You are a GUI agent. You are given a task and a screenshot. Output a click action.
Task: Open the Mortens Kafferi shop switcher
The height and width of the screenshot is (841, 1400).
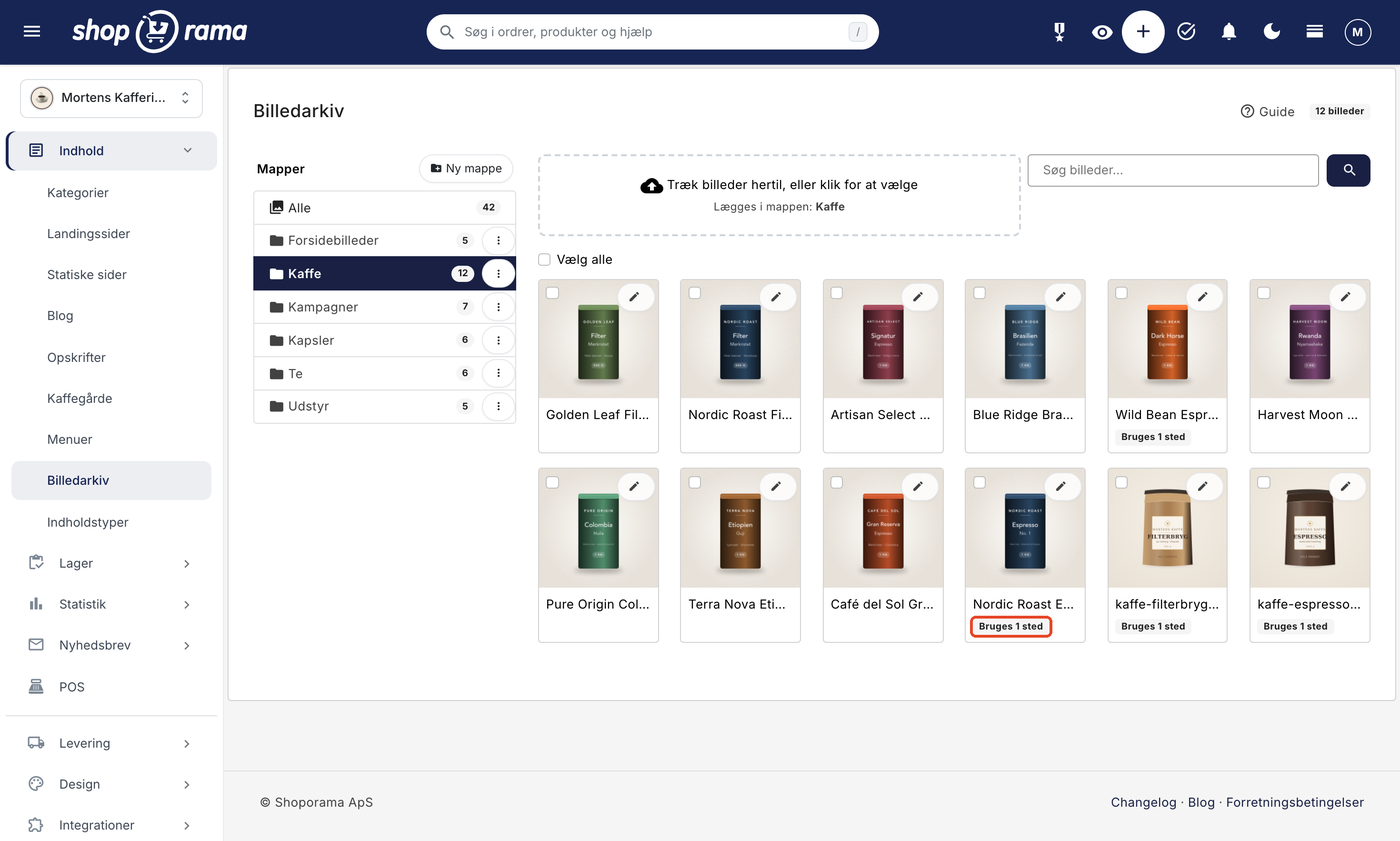click(111, 98)
